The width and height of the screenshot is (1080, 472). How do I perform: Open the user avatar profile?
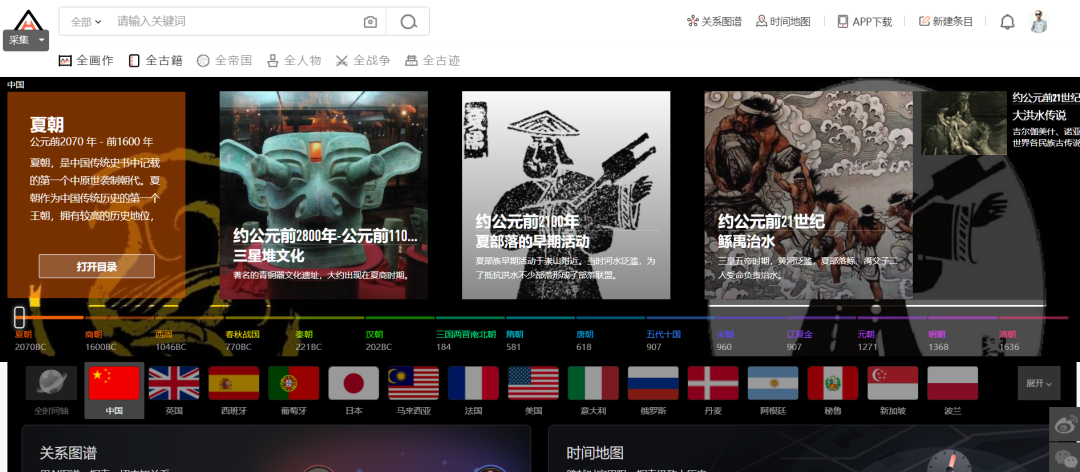pos(1040,21)
